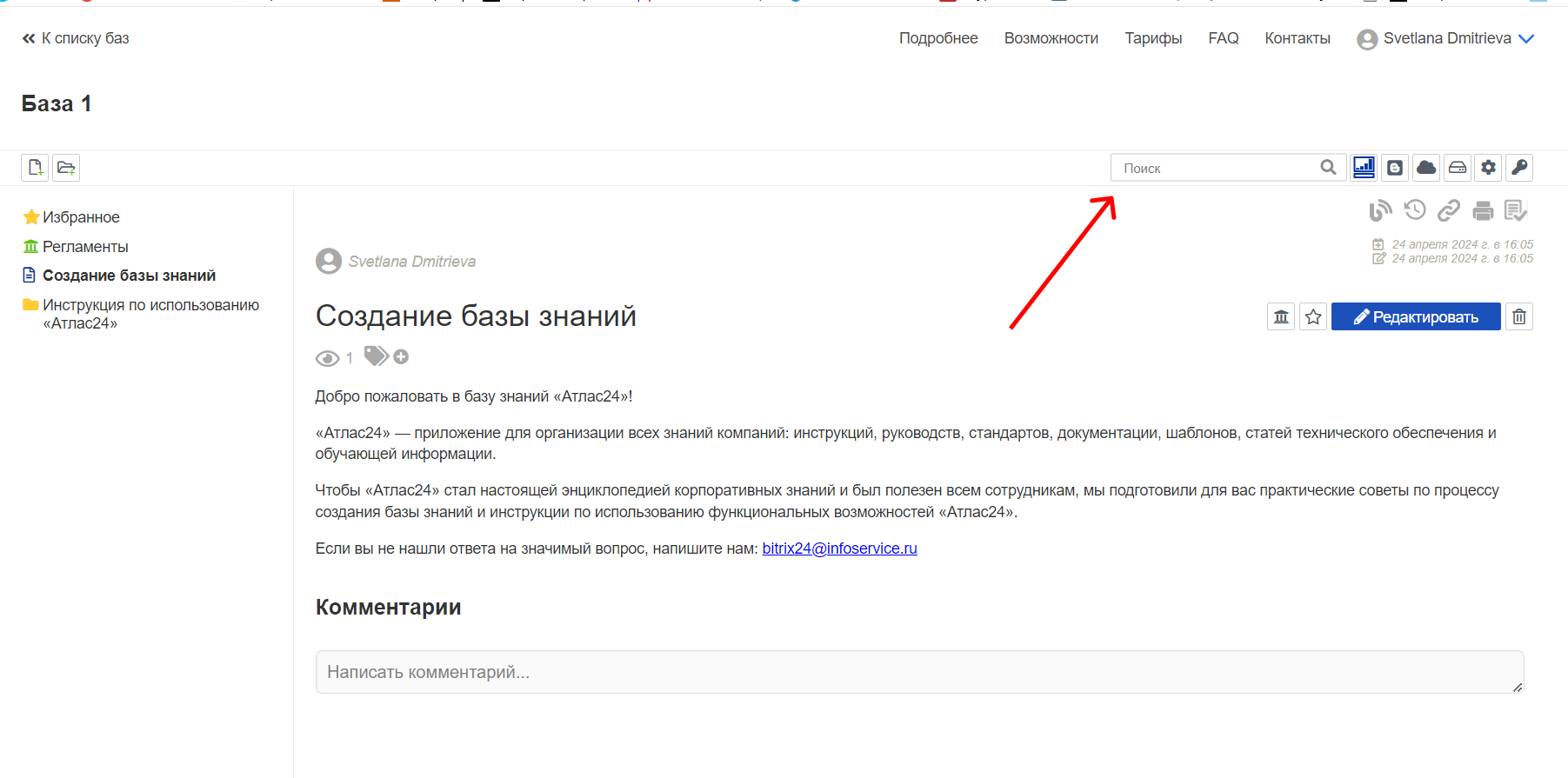Copy article link with chain icon
The image size is (1568, 778).
coord(1449,210)
